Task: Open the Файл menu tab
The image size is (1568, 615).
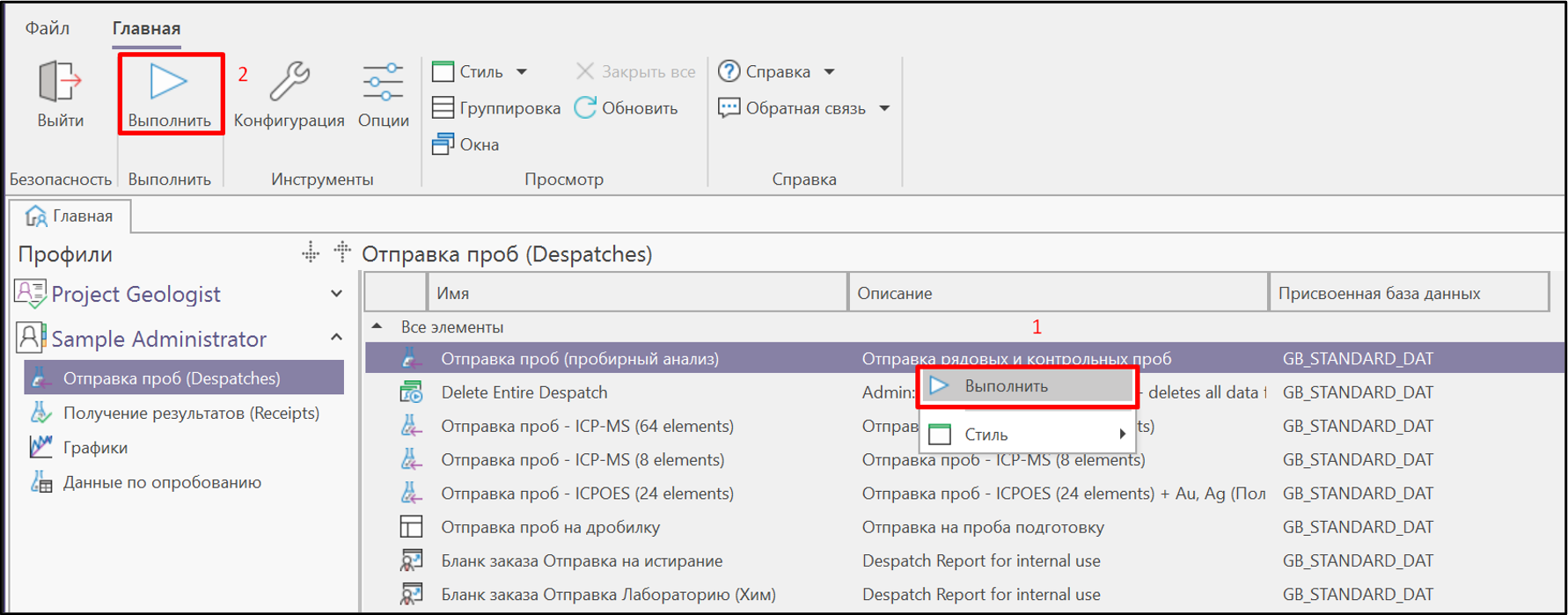Action: [x=47, y=28]
